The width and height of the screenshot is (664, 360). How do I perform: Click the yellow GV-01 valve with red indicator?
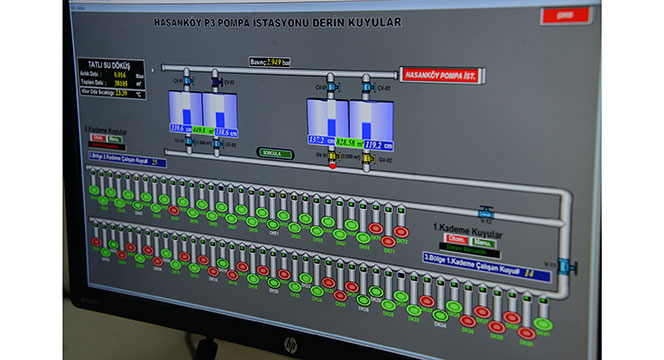pos(333,157)
